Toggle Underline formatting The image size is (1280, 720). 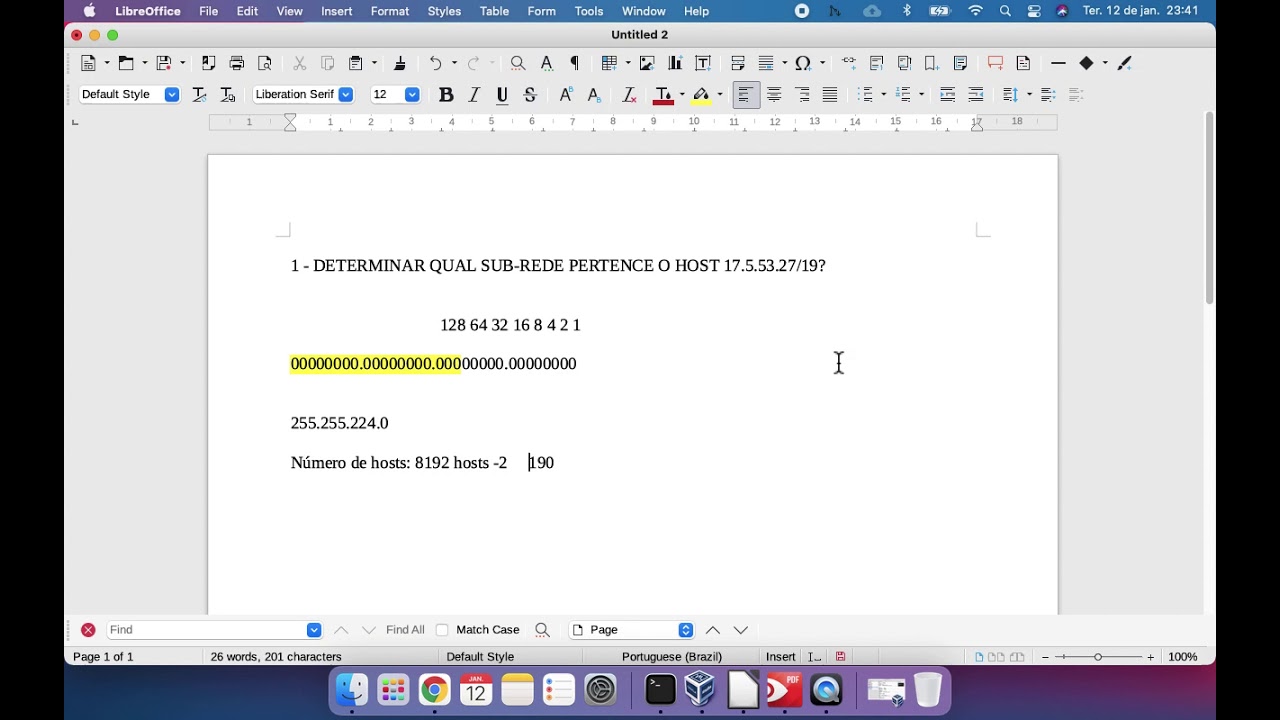(502, 95)
